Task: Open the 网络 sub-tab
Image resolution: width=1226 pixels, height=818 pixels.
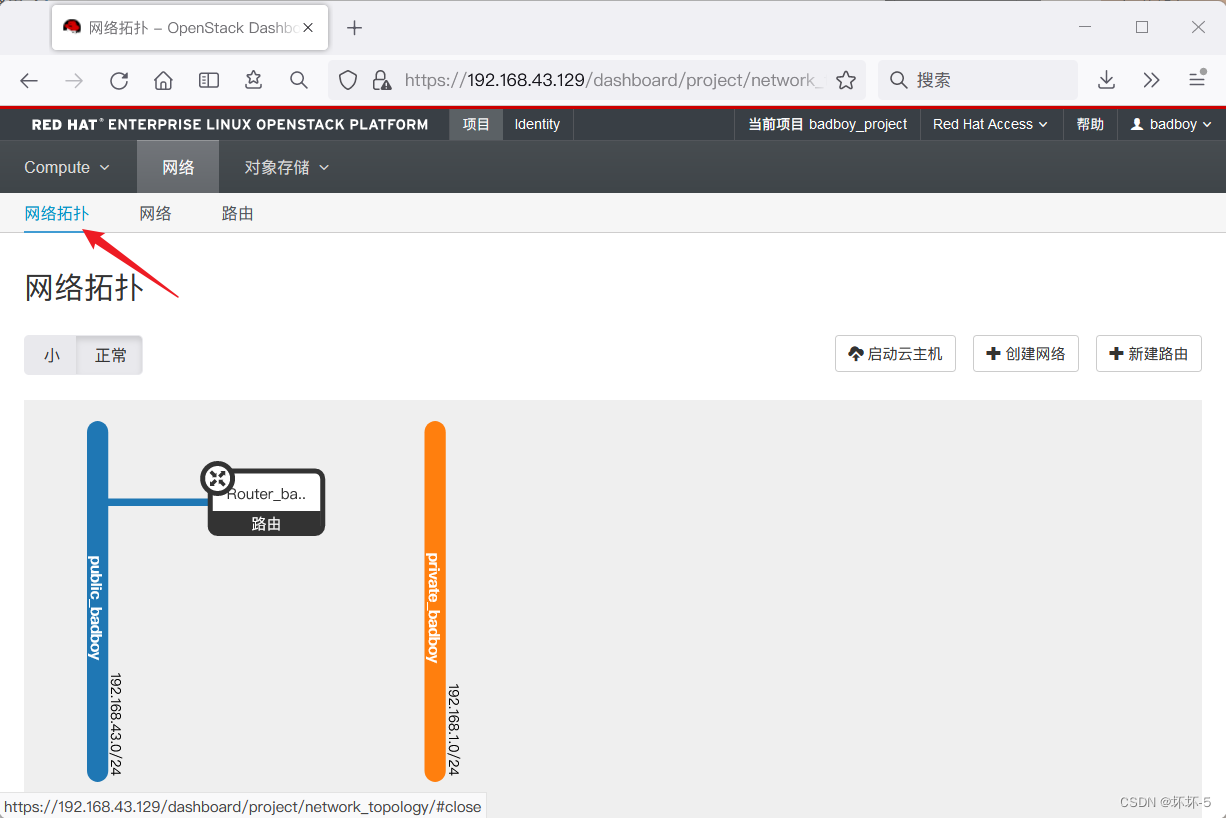Action: 155,213
